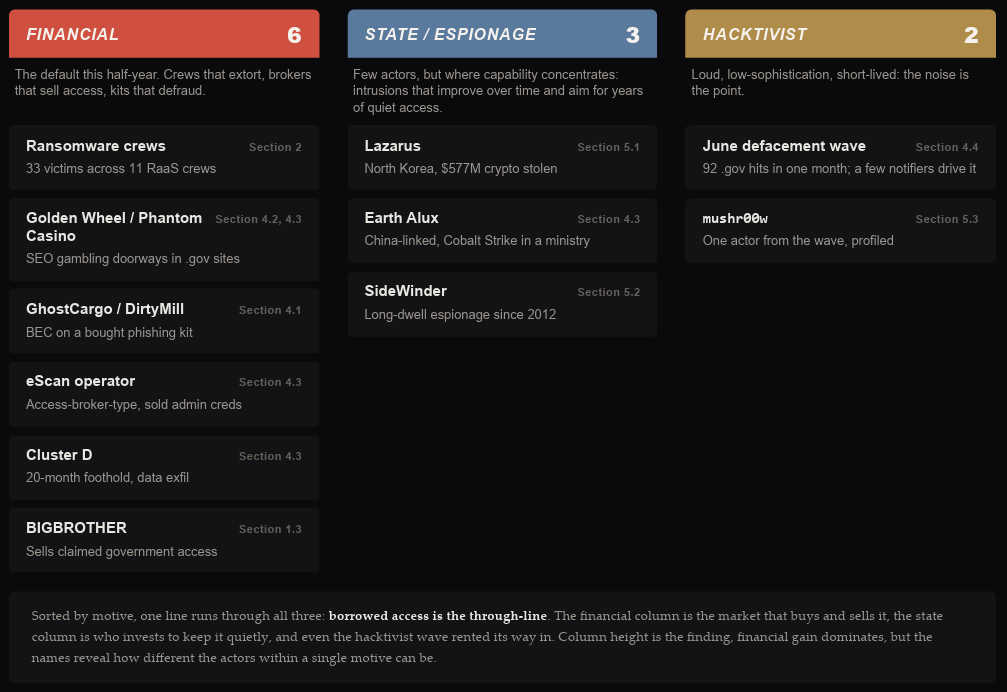Viewport: 1007px width, 692px height.
Task: Open the Ransomware crews card
Action: [x=164, y=157]
